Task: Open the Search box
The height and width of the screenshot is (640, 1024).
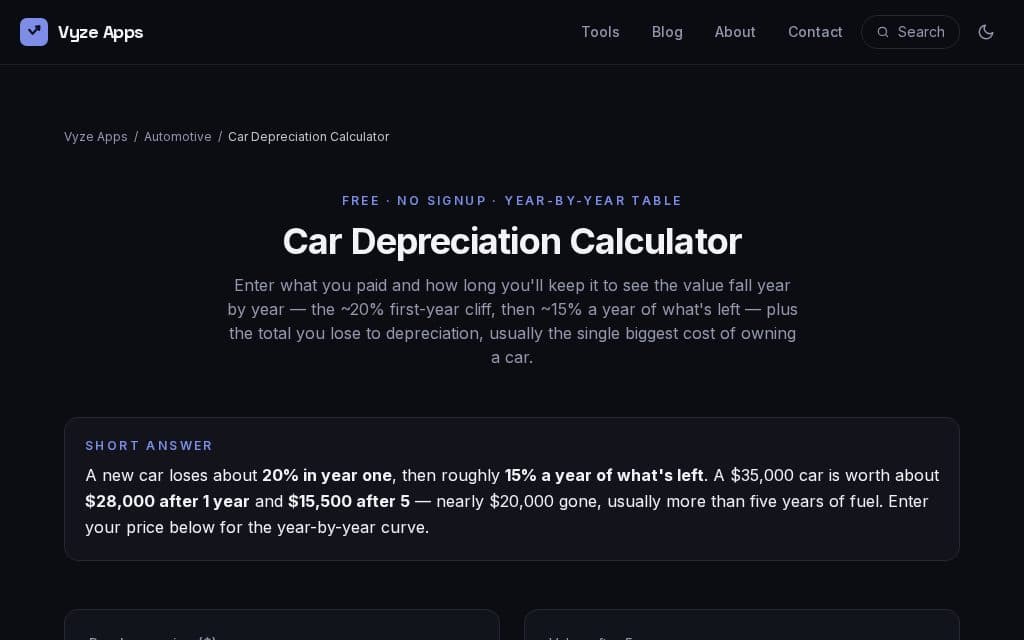Action: (910, 32)
